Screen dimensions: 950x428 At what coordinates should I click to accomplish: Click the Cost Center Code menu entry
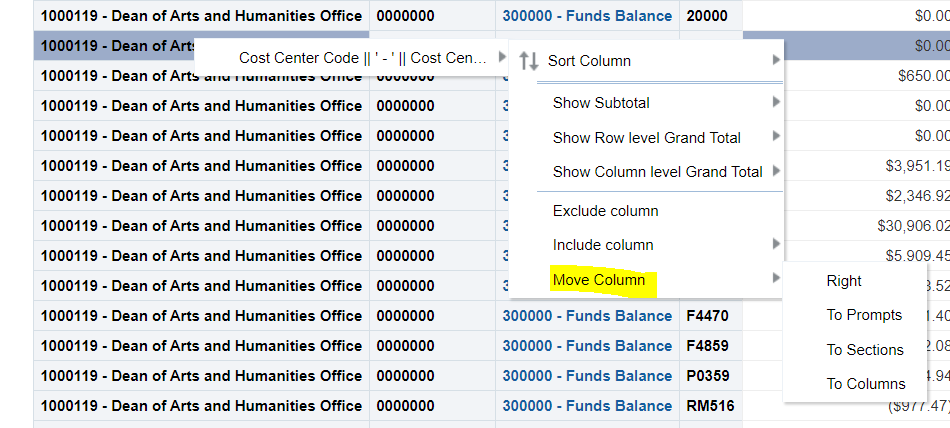363,58
